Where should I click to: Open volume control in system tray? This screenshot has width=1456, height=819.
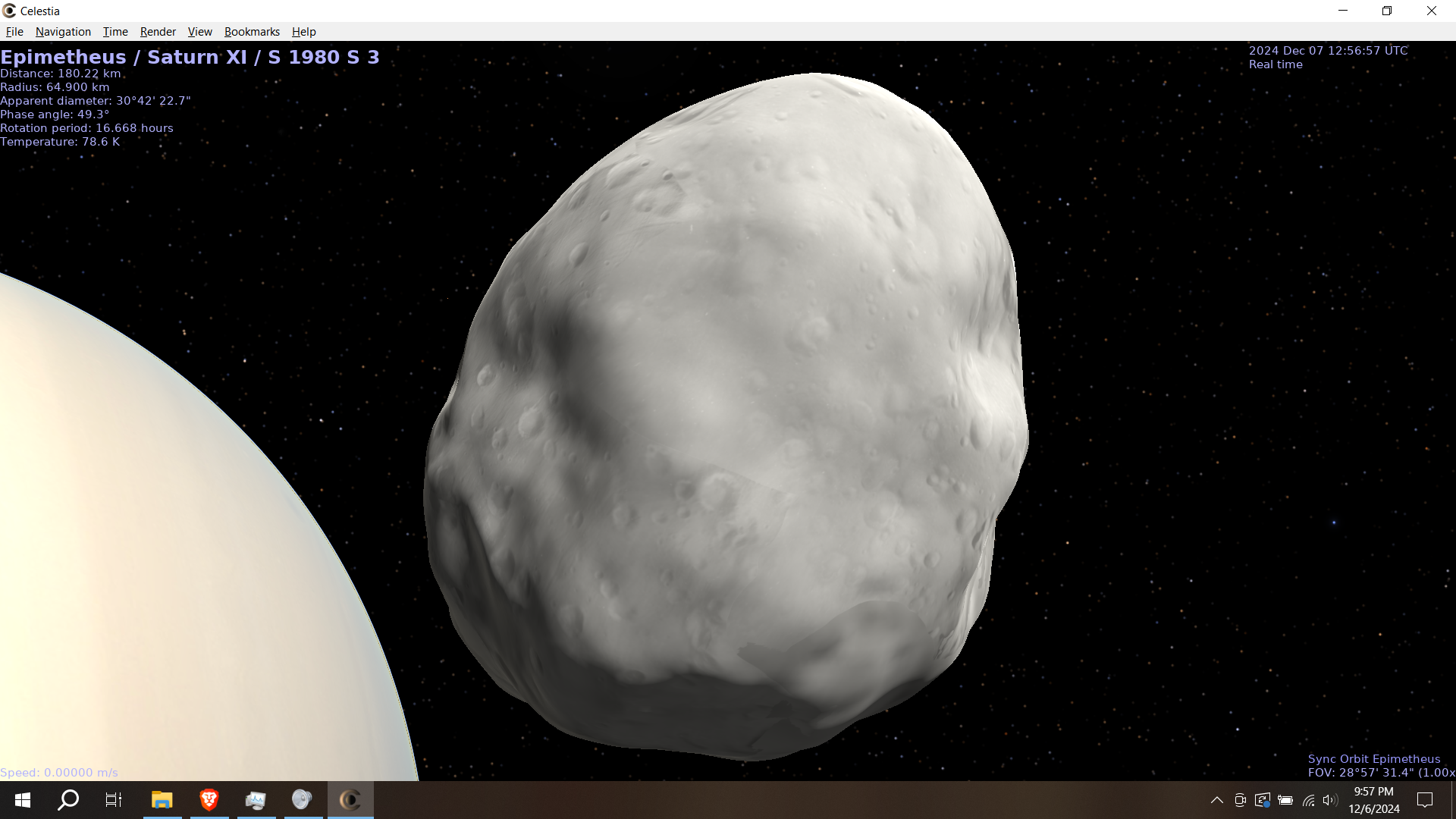(1330, 800)
